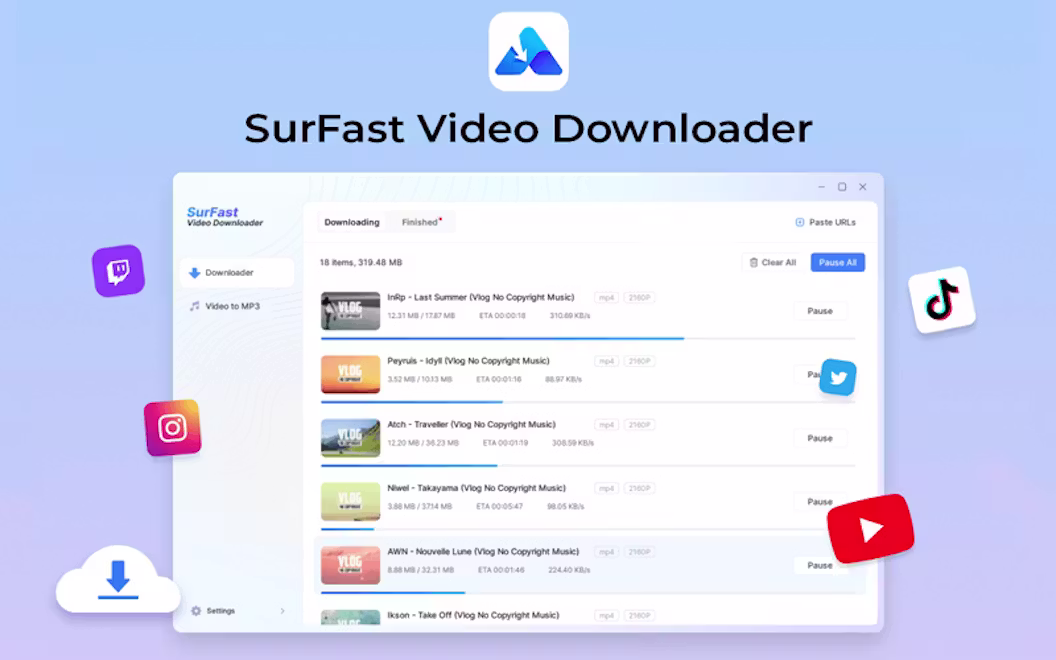The width and height of the screenshot is (1056, 660).
Task: Click the large SurFast app icon at top
Action: [529, 51]
